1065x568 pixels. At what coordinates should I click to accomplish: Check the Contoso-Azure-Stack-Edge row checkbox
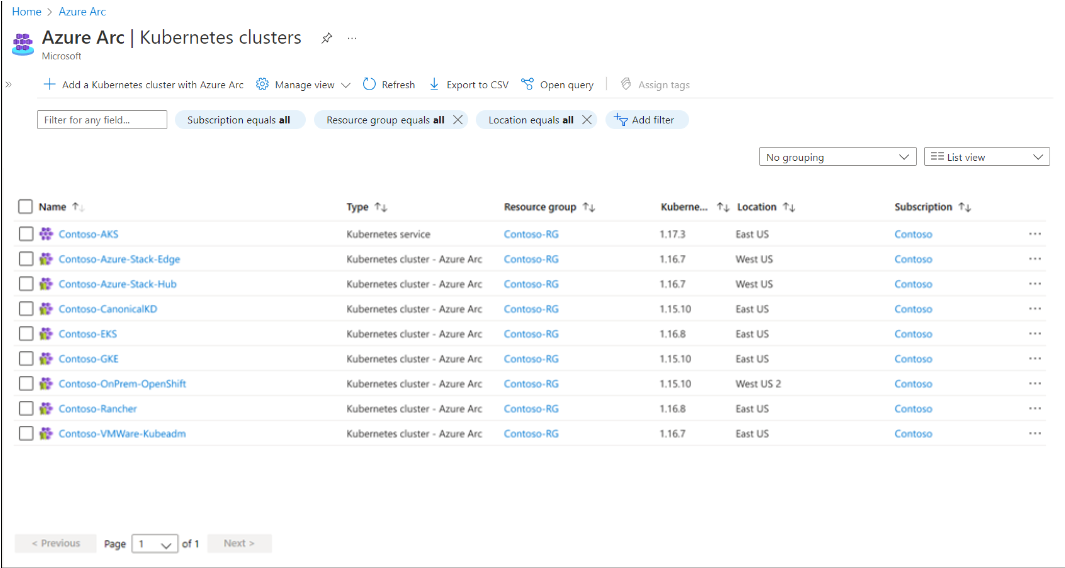26,259
